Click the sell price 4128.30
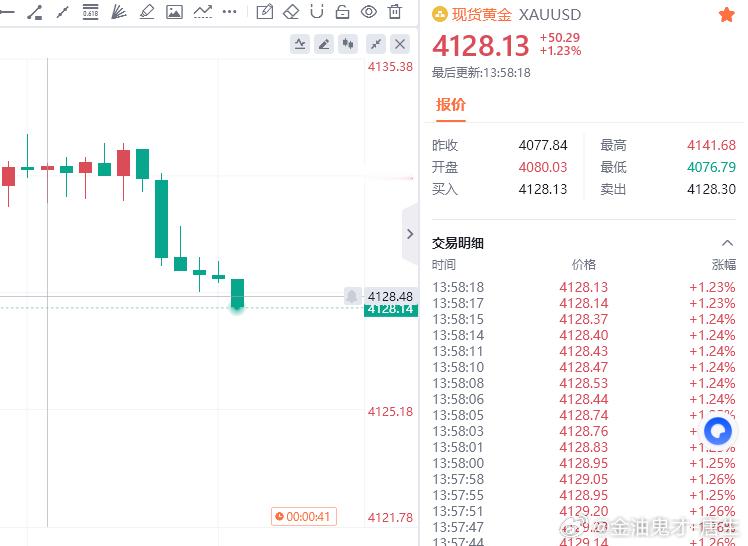 (711, 189)
